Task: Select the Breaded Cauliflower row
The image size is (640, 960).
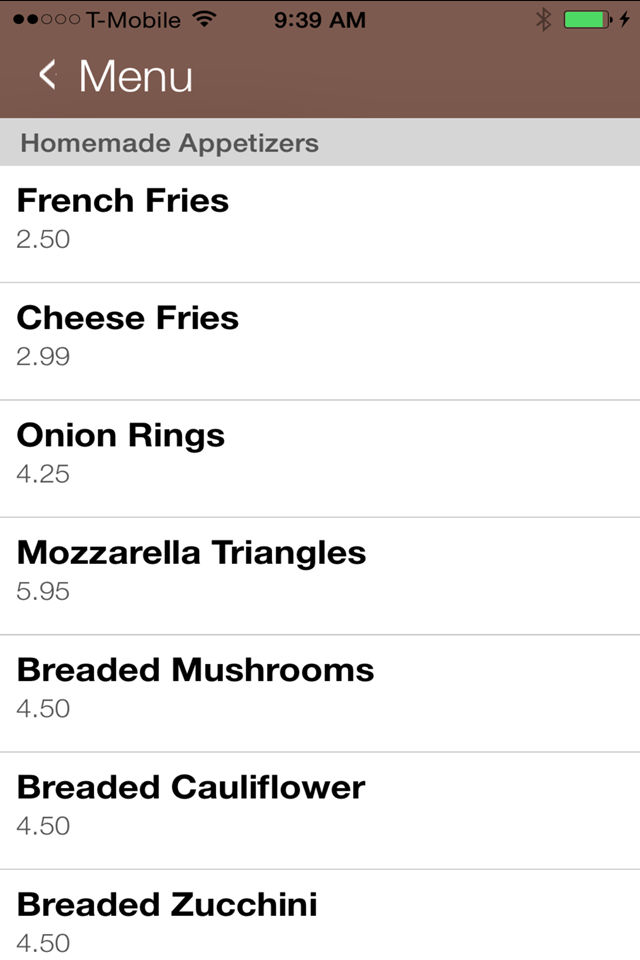Action: 320,811
